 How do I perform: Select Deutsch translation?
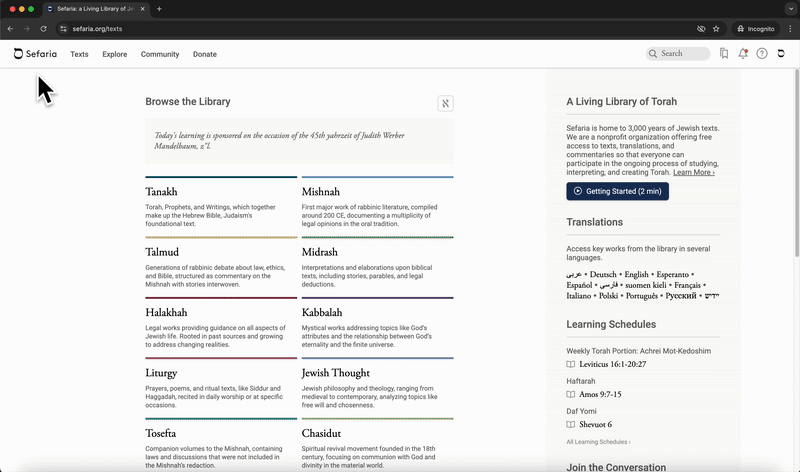(603, 275)
